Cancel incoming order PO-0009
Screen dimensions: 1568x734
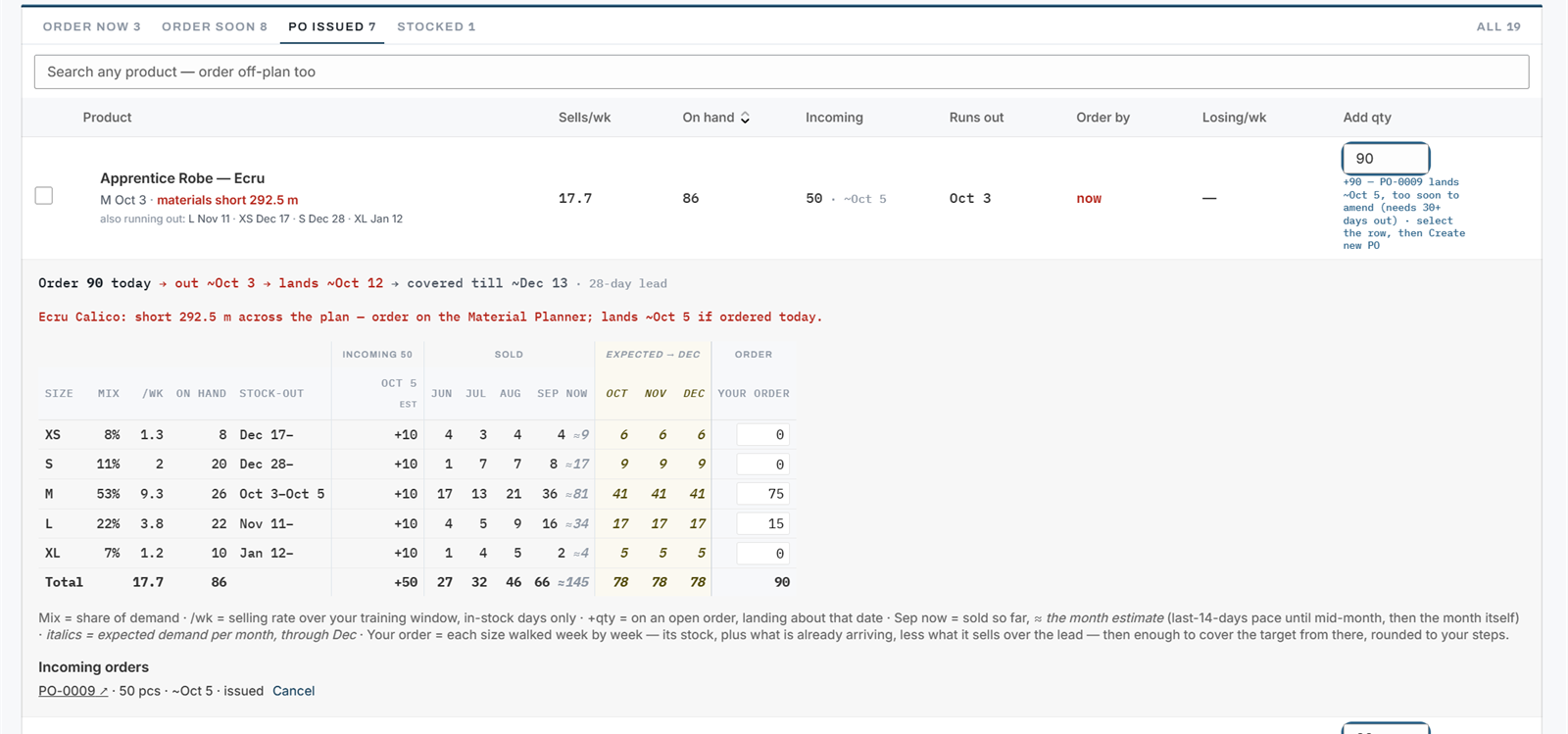pos(293,691)
